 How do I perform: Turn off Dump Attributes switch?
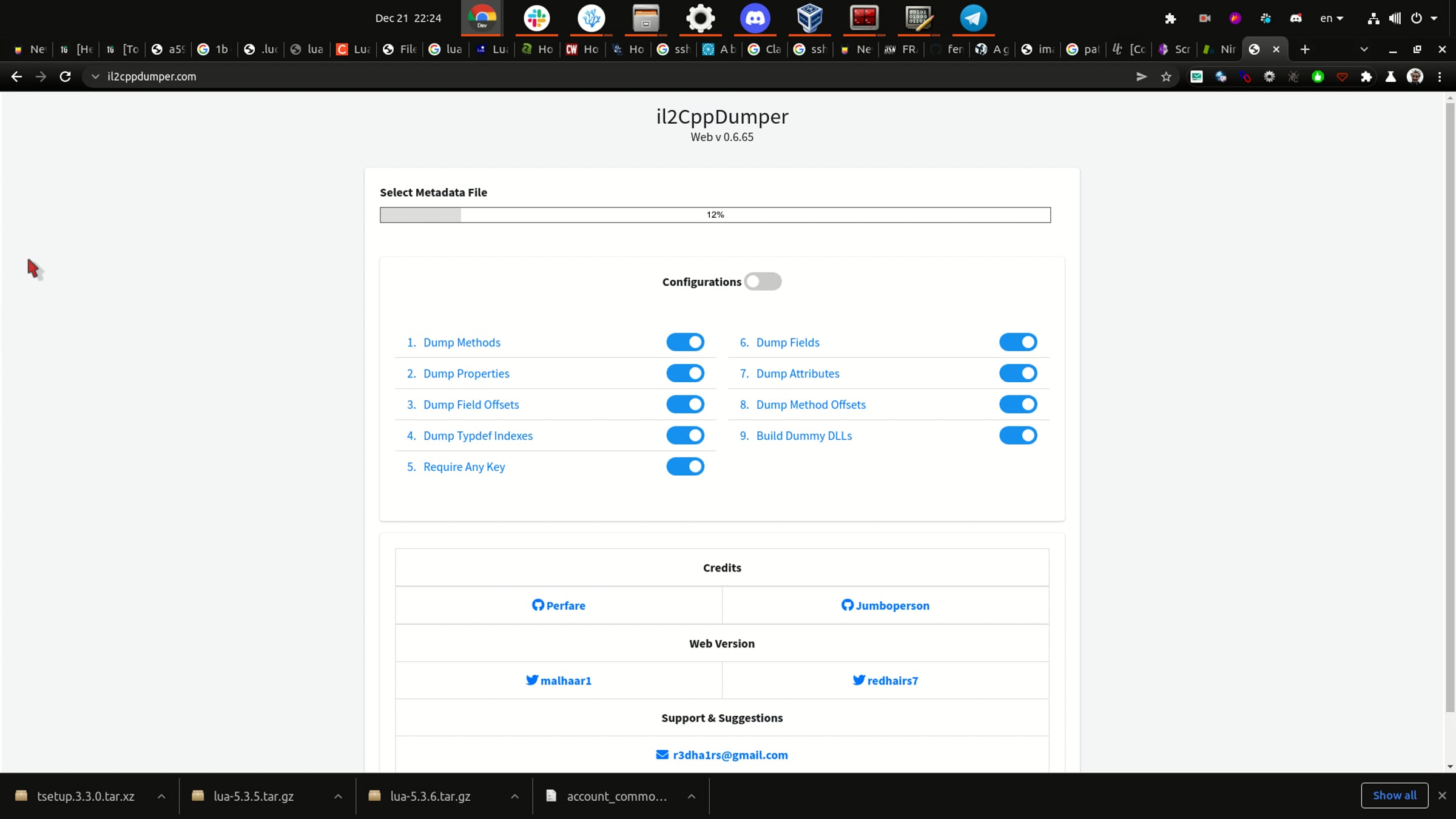[x=1019, y=373]
